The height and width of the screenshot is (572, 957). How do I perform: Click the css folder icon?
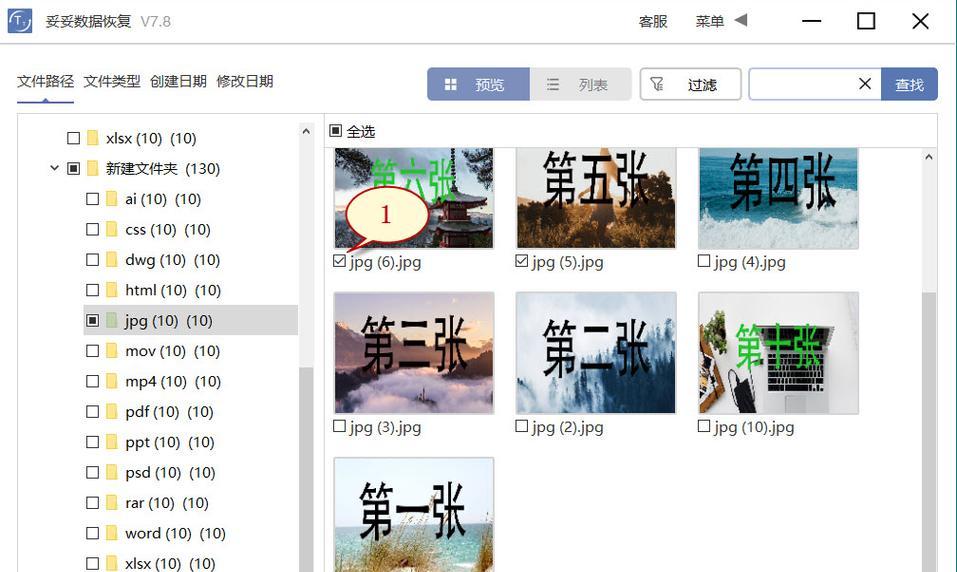[112, 229]
